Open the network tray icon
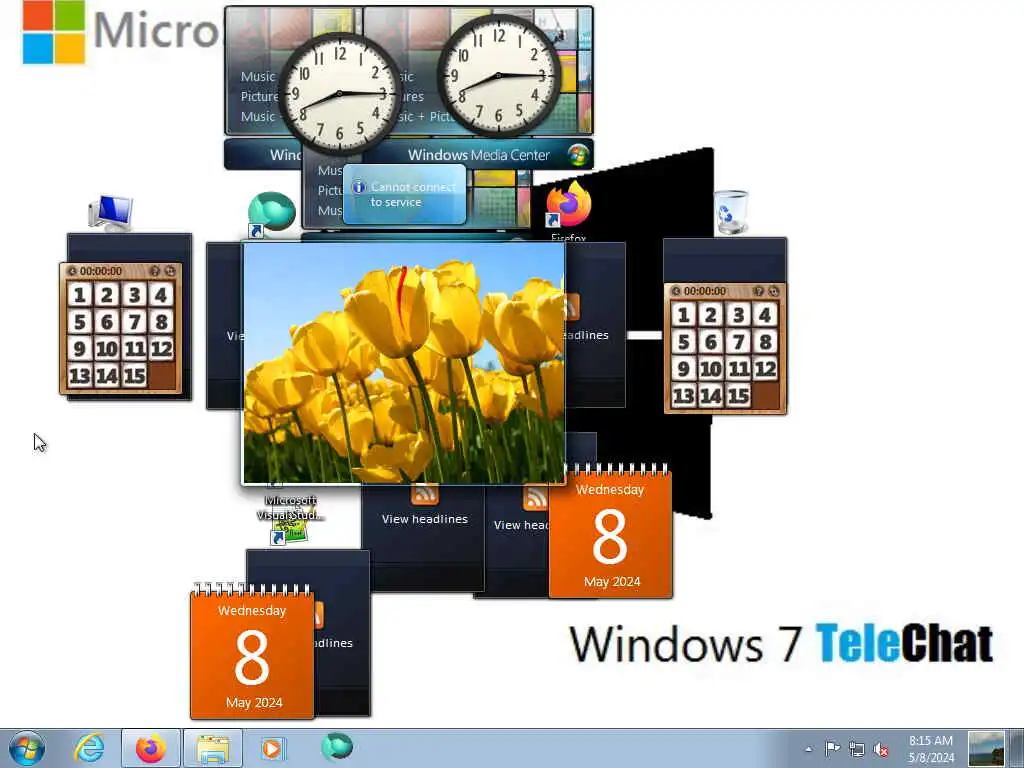Viewport: 1024px width, 768px height. click(x=857, y=749)
